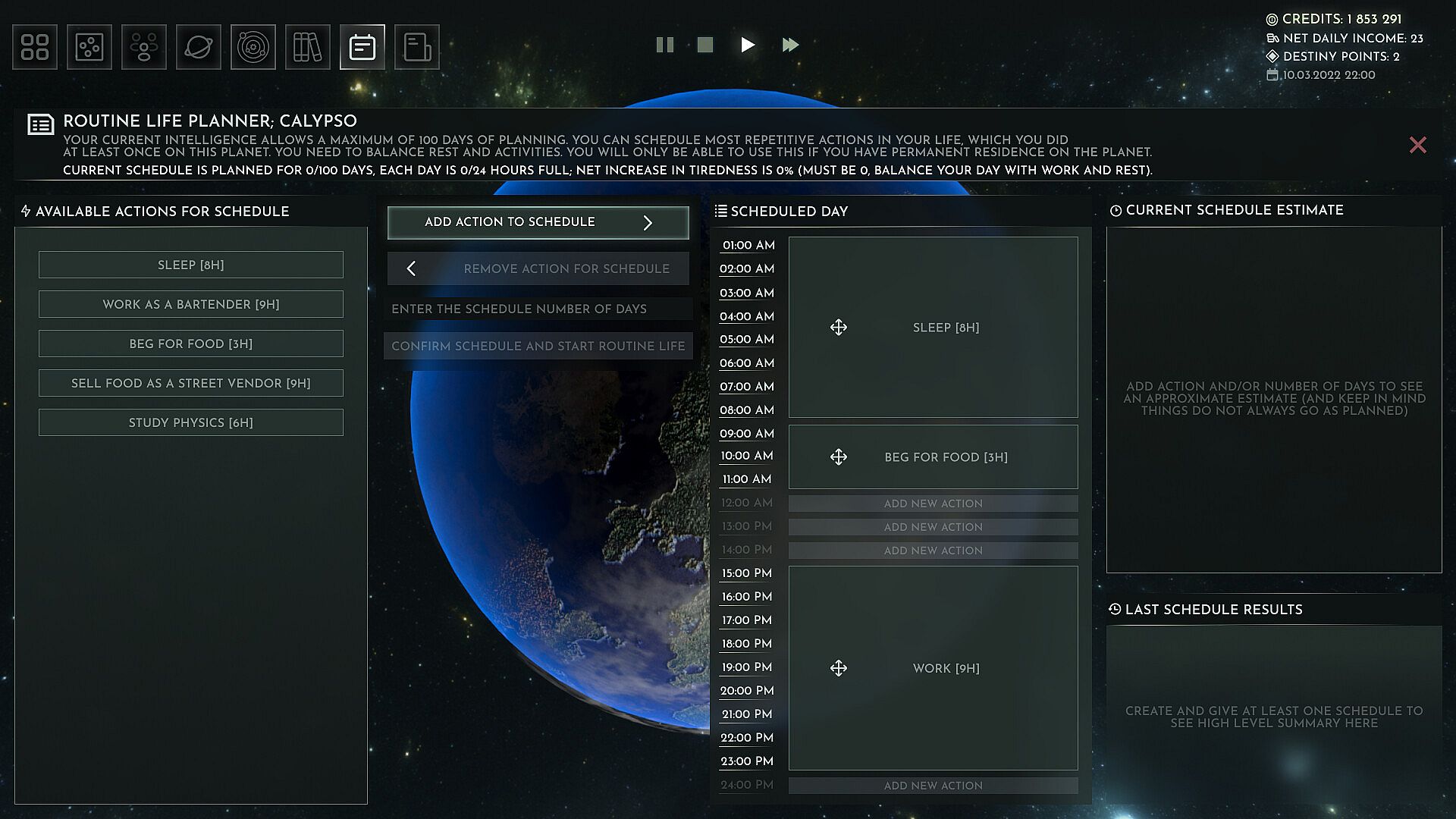
Task: Select Work as a Bartender [9H] action
Action: 191,304
